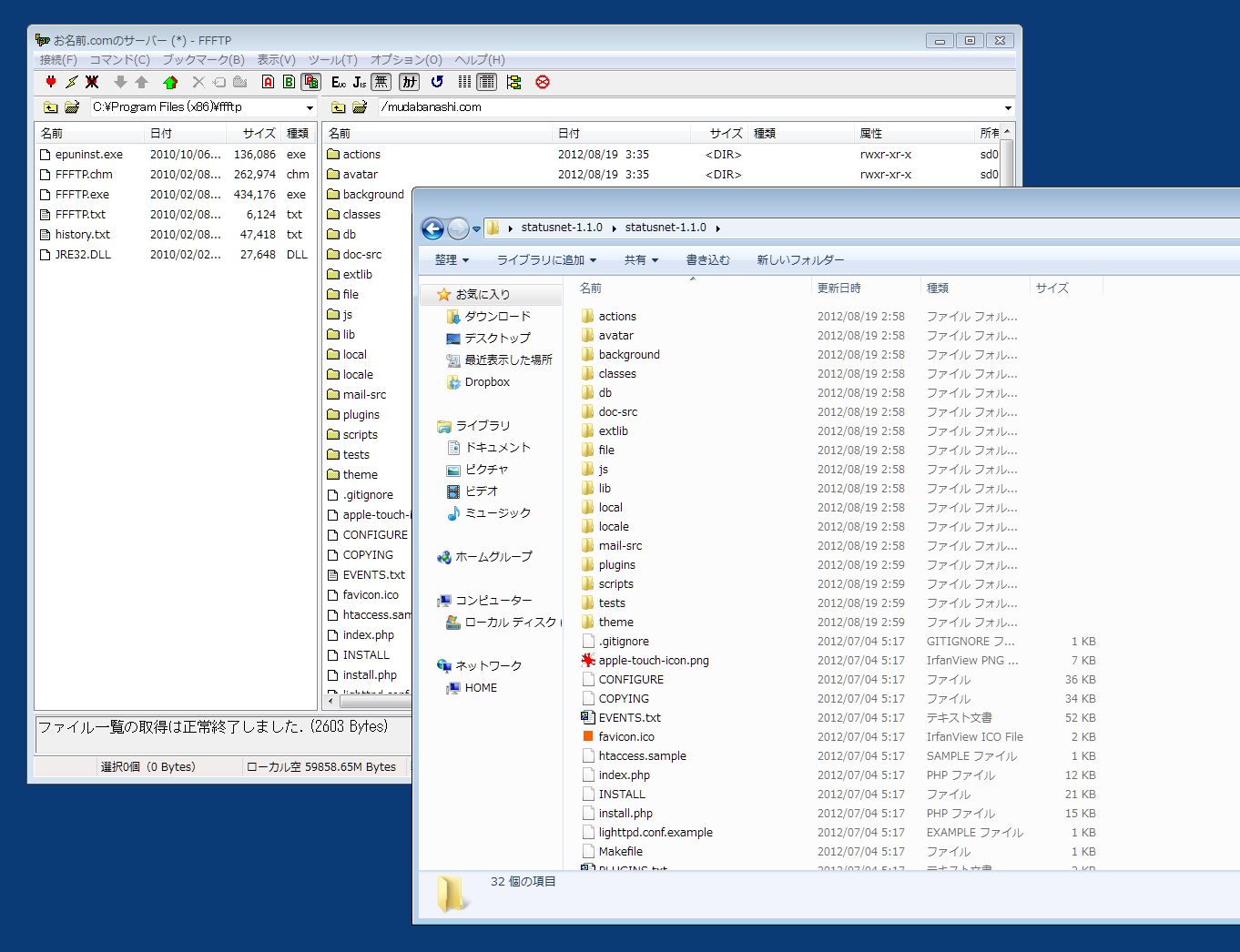This screenshot has width=1240, height=952.
Task: Sort FFFTP remote list by 属性 column
Action: (914, 133)
